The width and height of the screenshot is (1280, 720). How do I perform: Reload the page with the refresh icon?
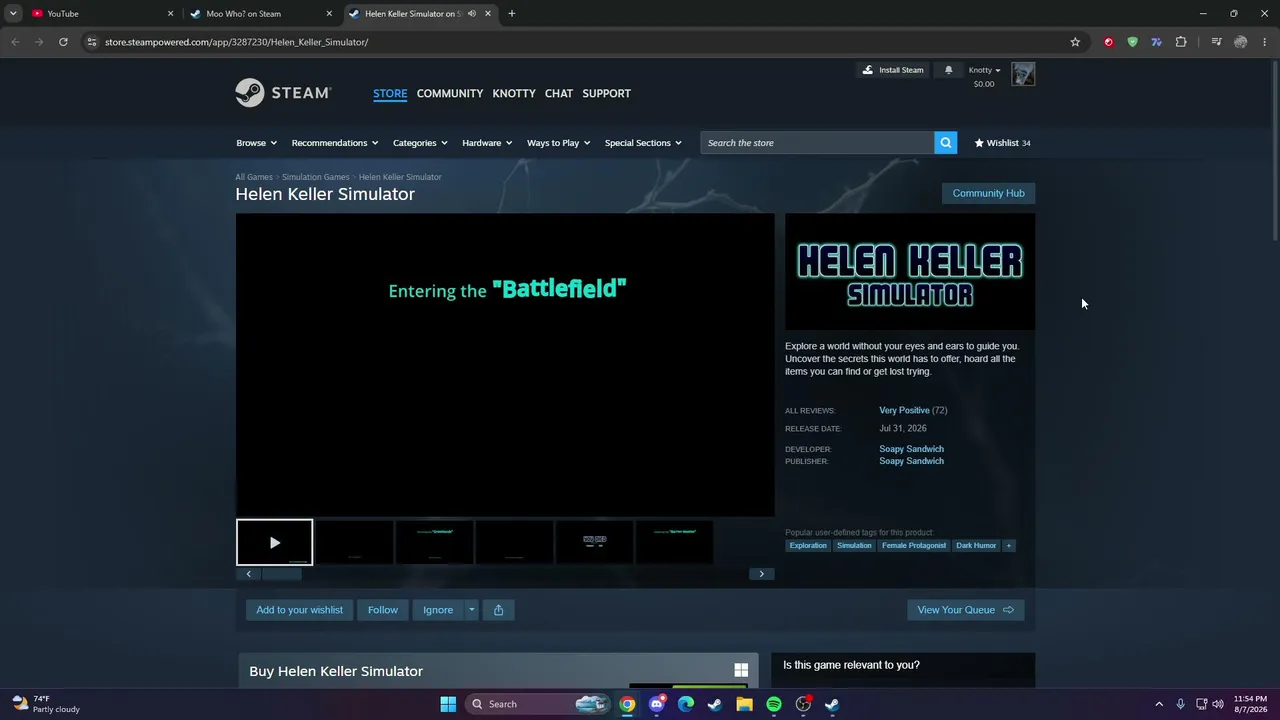tap(63, 42)
